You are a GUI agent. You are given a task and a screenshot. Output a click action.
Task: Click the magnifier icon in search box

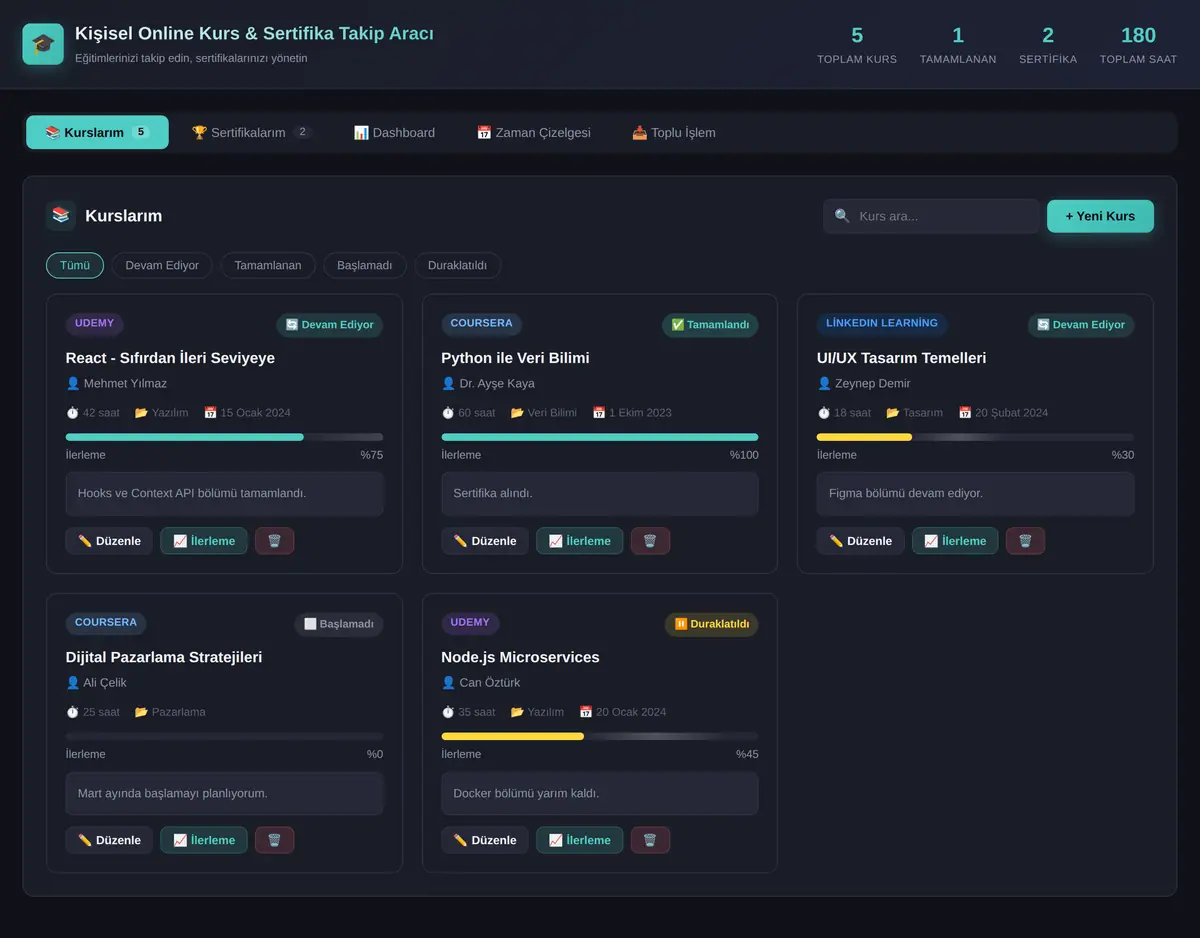click(x=842, y=216)
